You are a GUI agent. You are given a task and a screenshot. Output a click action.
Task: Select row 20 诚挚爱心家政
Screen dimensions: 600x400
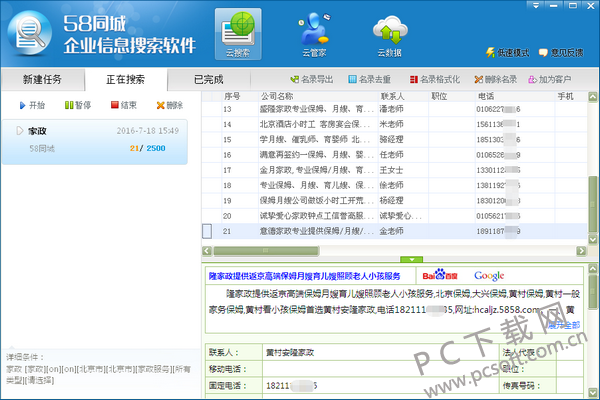pyautogui.click(x=395, y=216)
